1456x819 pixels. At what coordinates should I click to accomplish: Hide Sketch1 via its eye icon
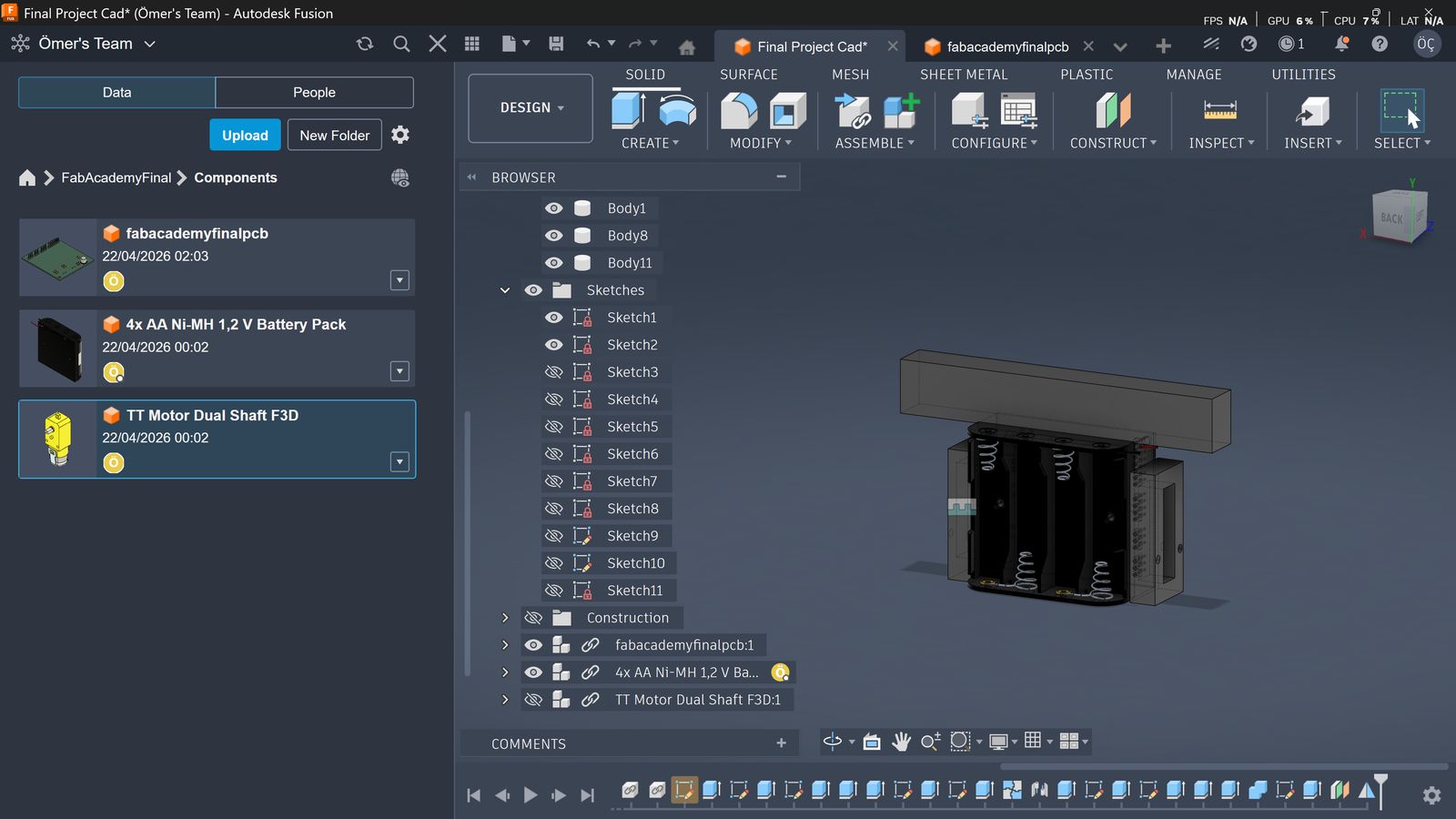[x=553, y=318]
